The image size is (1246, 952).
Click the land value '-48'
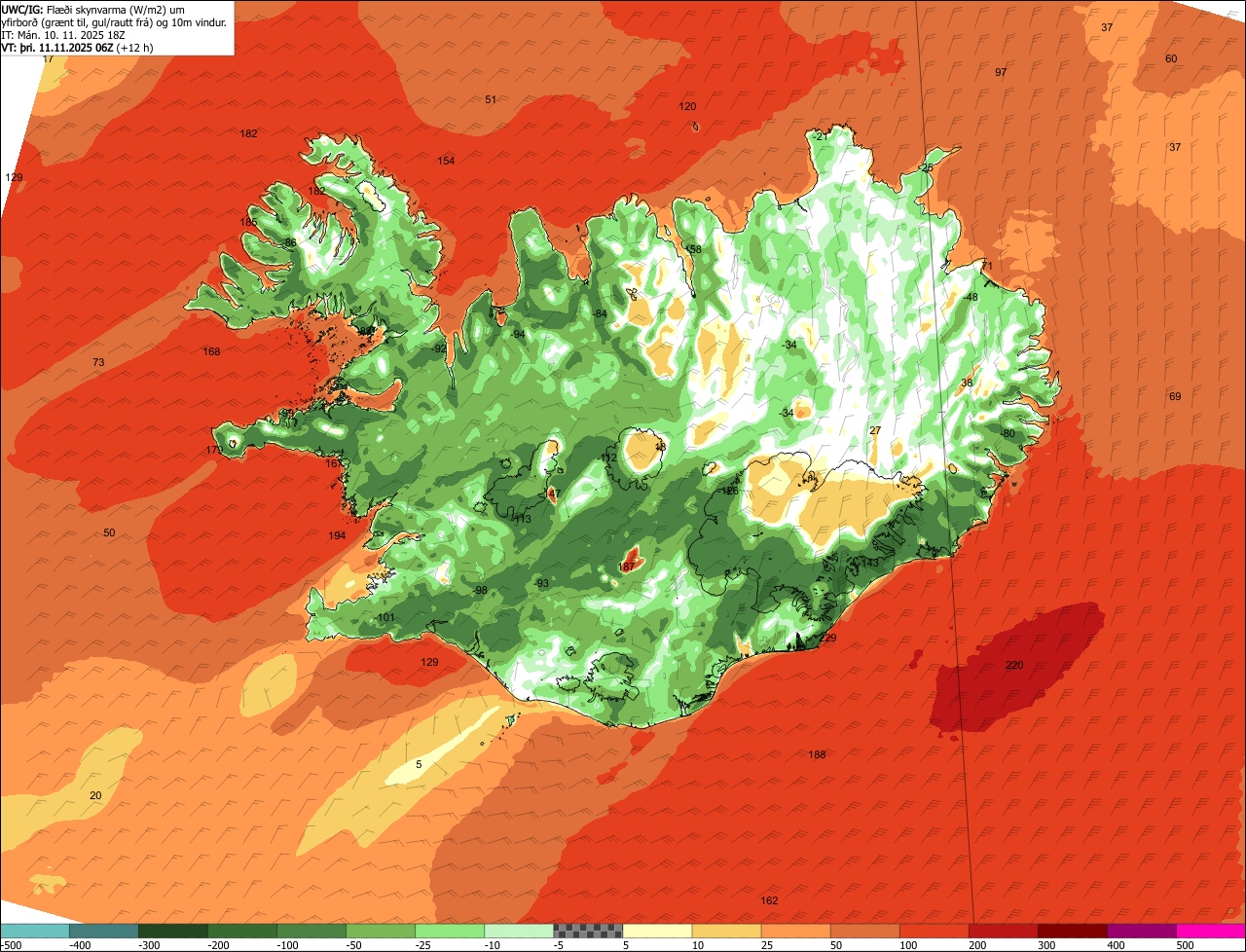(x=970, y=297)
